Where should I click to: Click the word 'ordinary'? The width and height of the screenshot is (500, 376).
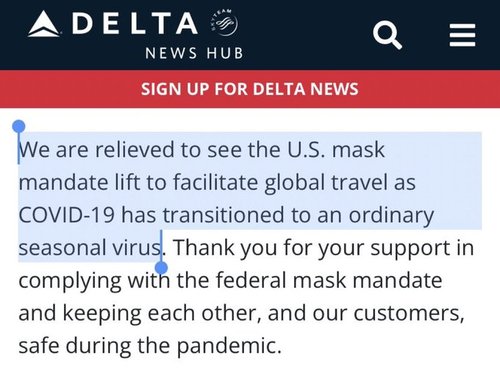391,216
